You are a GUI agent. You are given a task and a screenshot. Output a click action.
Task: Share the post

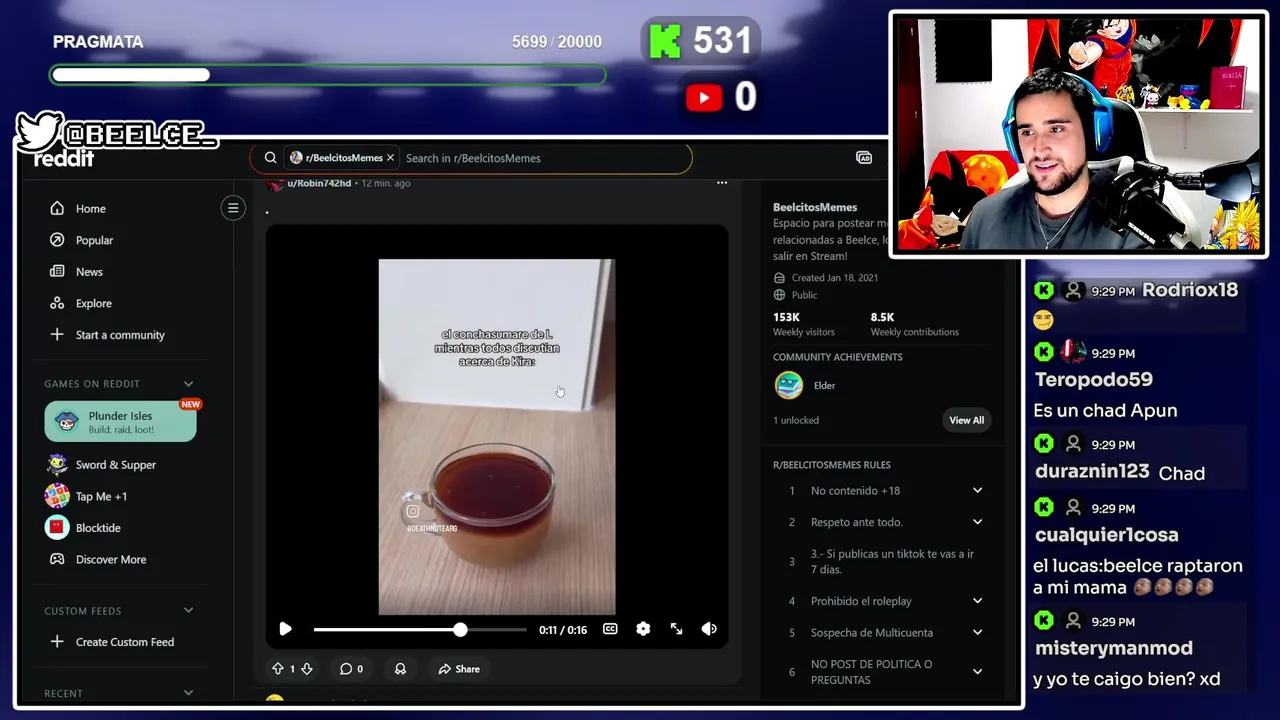point(459,669)
